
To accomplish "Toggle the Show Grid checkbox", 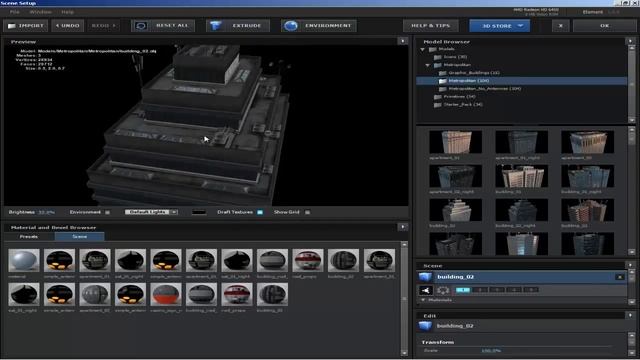I will tap(307, 212).
